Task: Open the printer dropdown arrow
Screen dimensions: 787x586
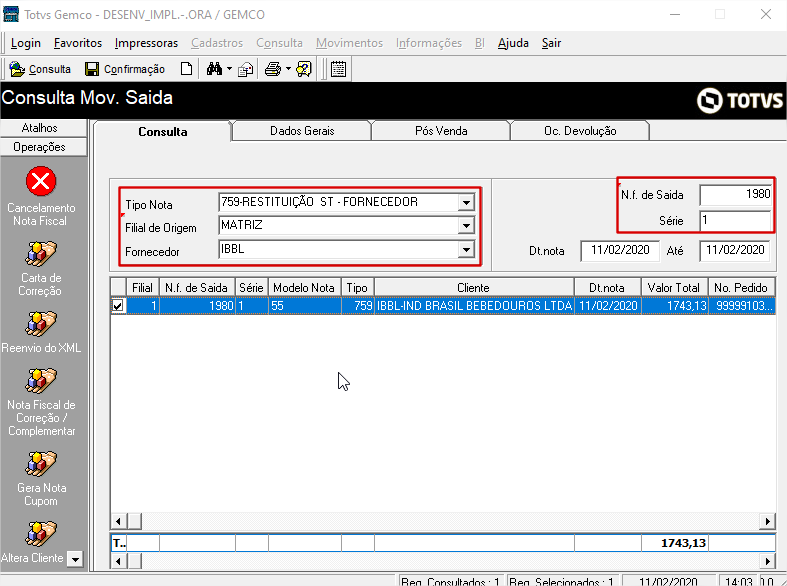Action: pos(289,69)
